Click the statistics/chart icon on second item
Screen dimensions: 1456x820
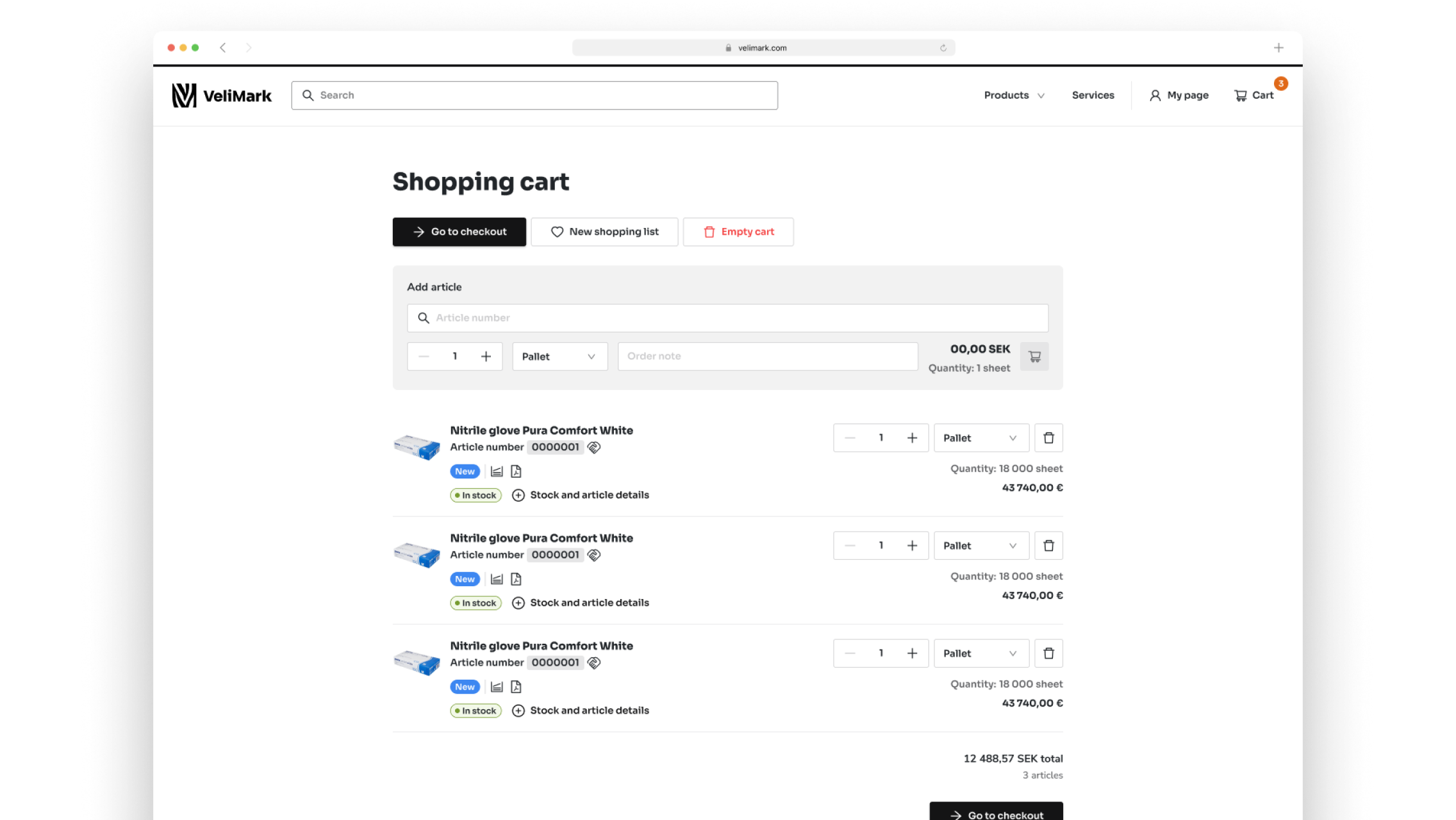[497, 579]
